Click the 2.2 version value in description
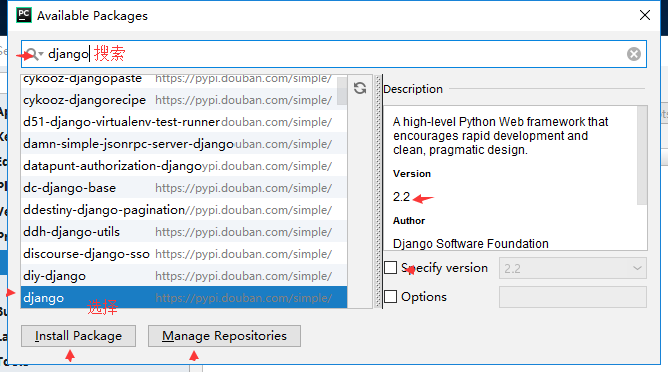The width and height of the screenshot is (668, 372). 401,197
